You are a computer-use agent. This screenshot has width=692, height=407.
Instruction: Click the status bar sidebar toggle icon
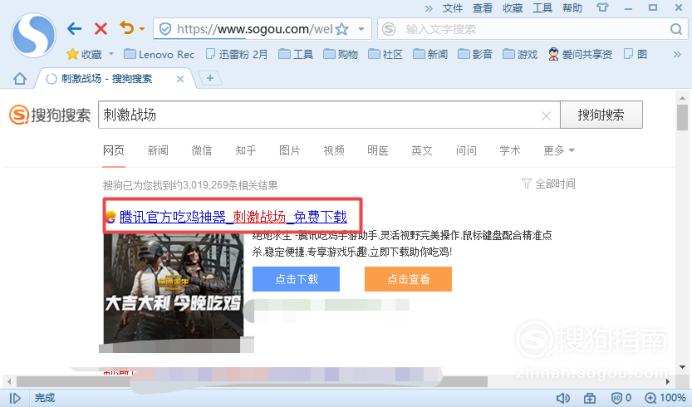(15, 399)
